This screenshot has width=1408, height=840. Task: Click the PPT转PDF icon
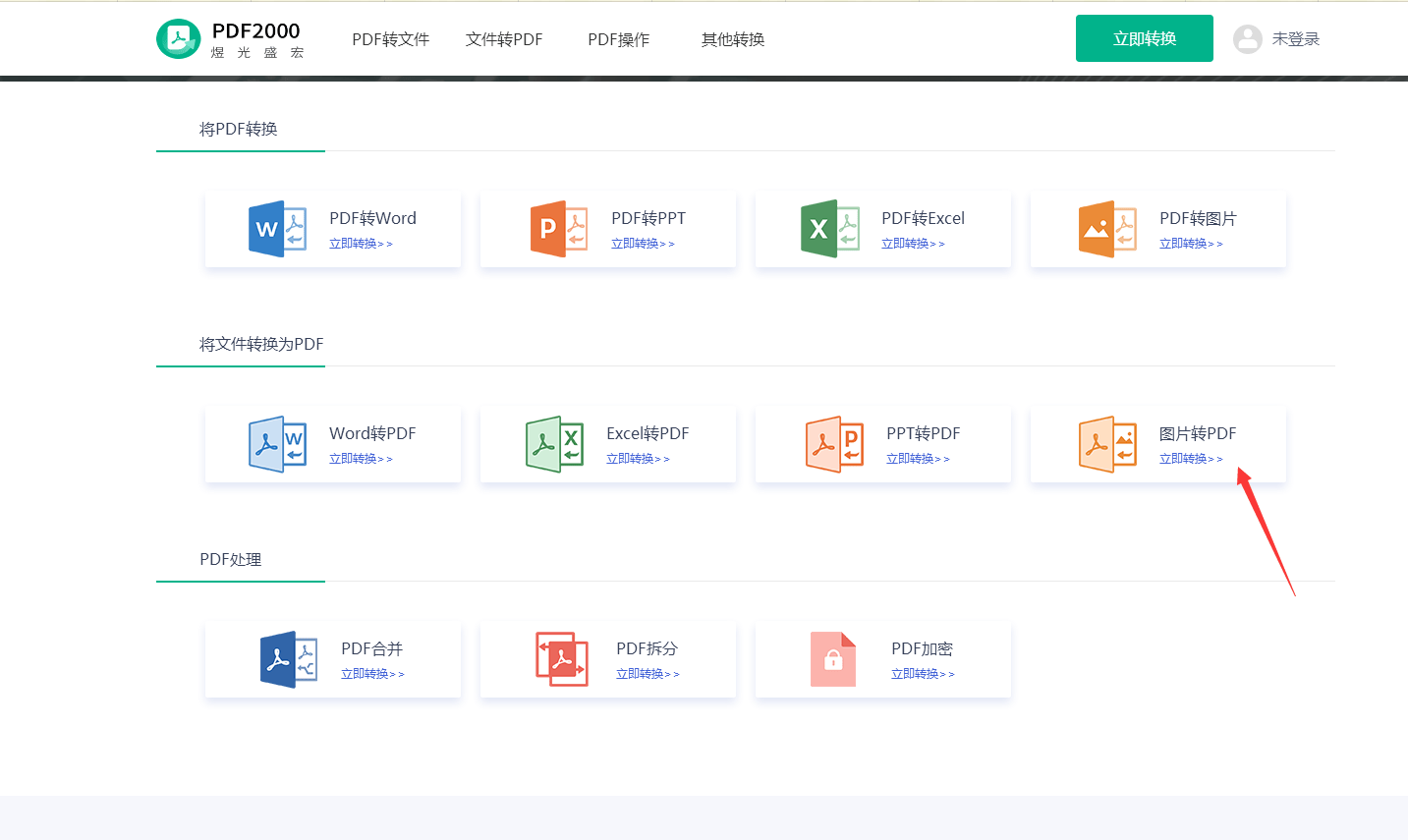point(835,444)
